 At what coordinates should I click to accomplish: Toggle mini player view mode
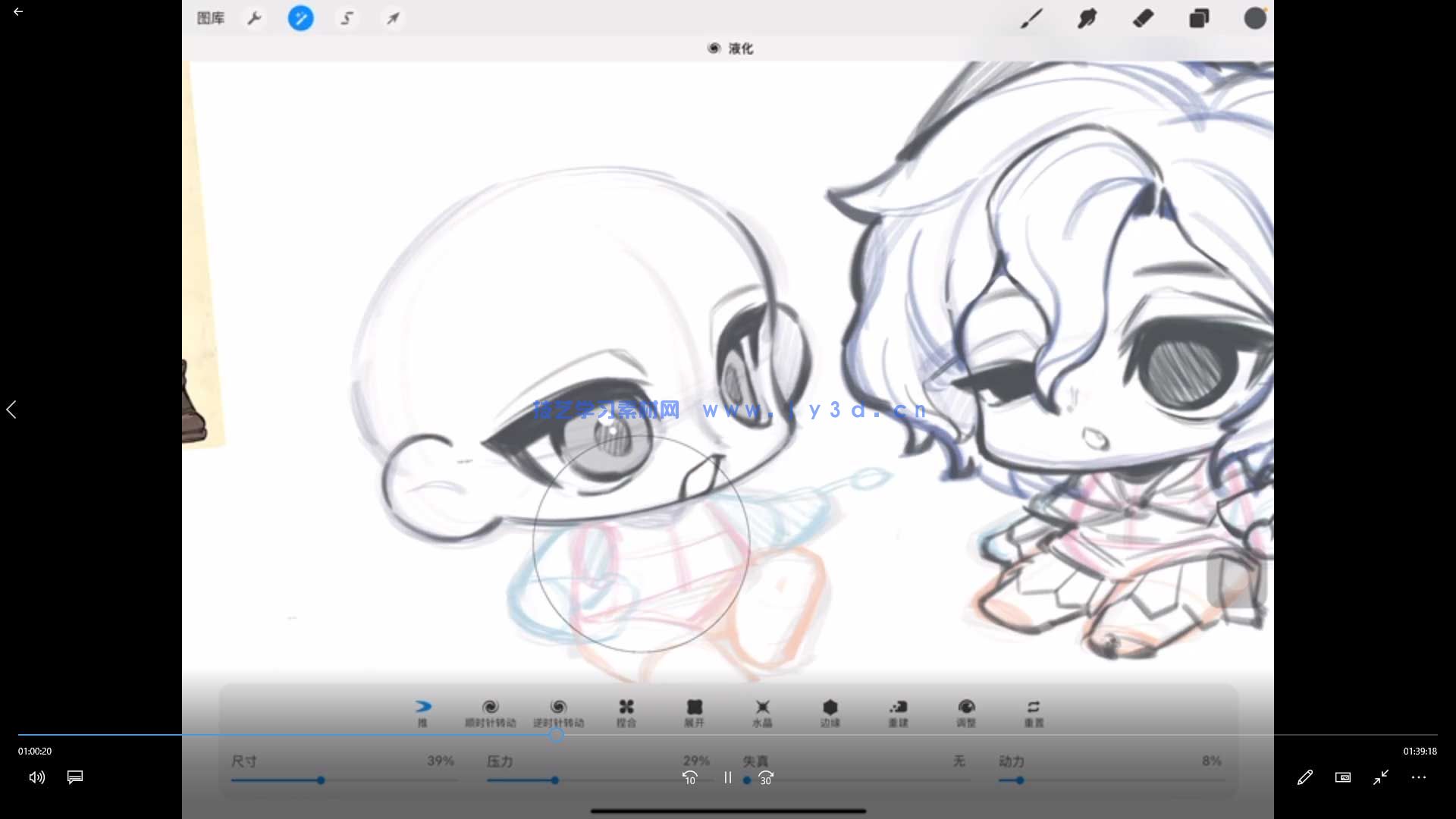[x=1343, y=777]
